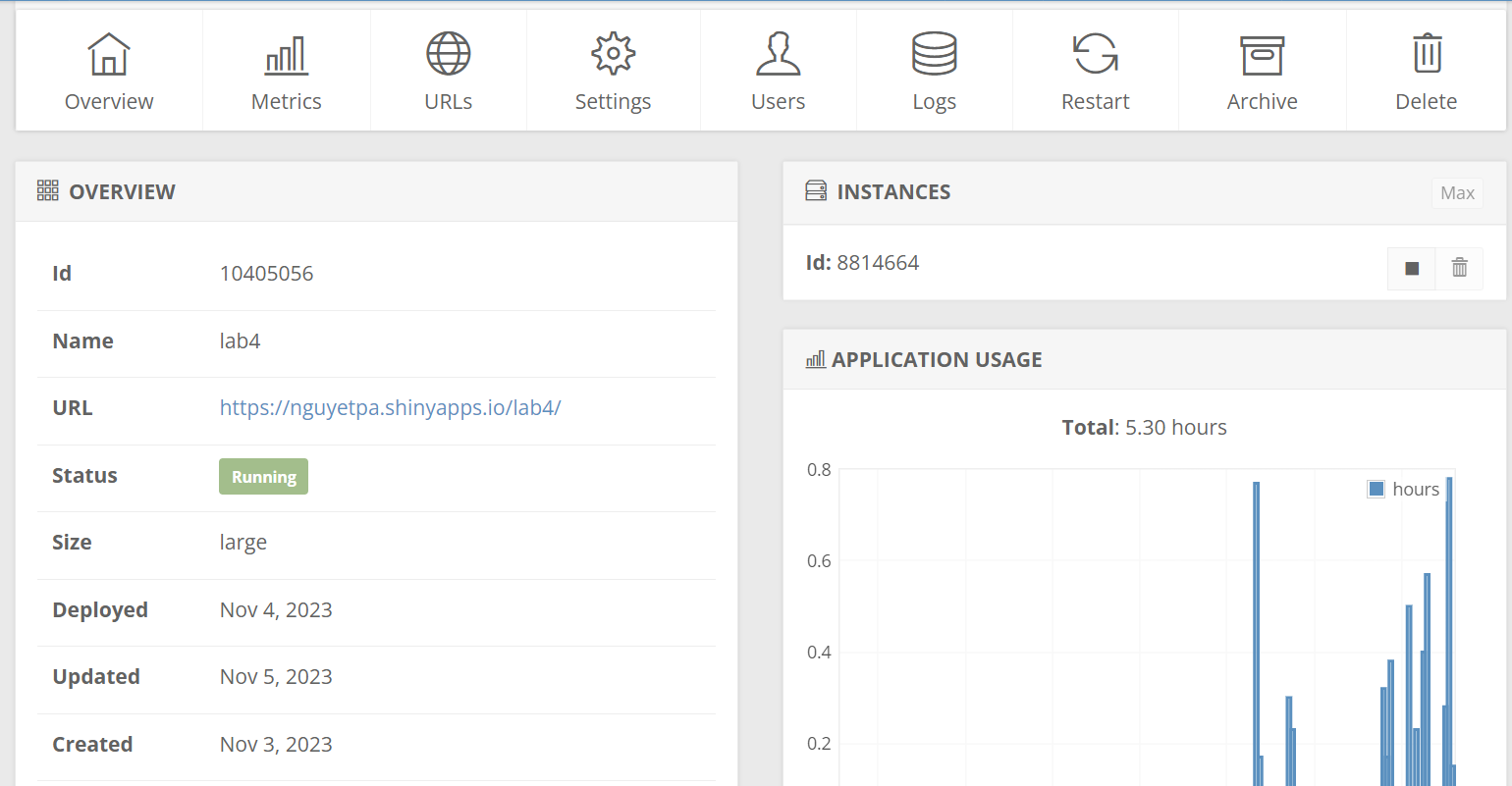Viewport: 1512px width, 786px height.
Task: Open the Logs database icon
Action: pos(935,53)
